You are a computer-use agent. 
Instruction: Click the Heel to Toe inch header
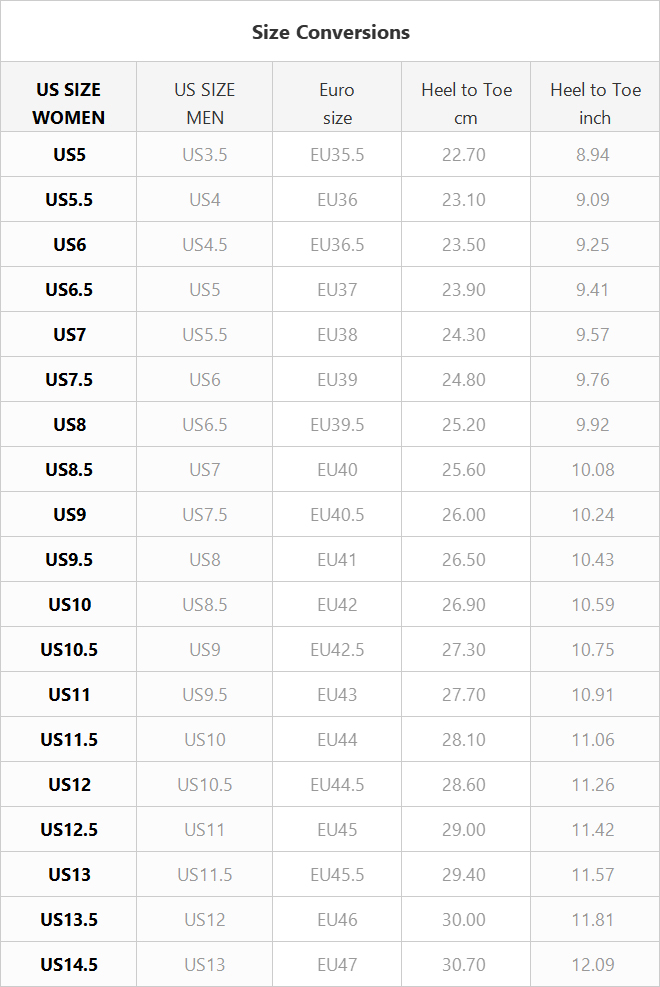[595, 103]
